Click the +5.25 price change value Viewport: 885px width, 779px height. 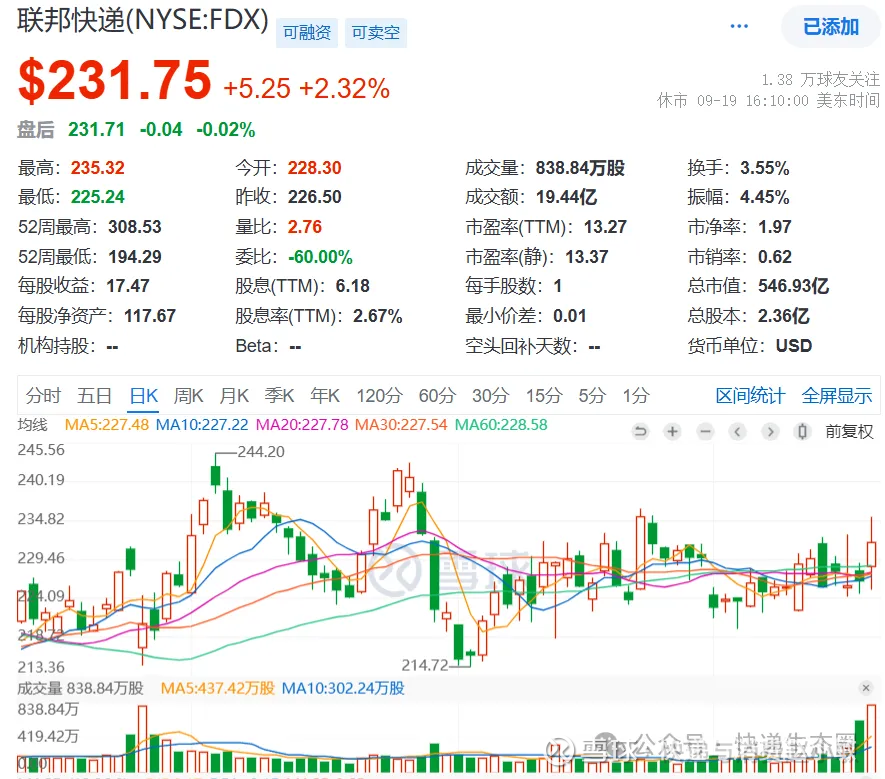pos(257,89)
